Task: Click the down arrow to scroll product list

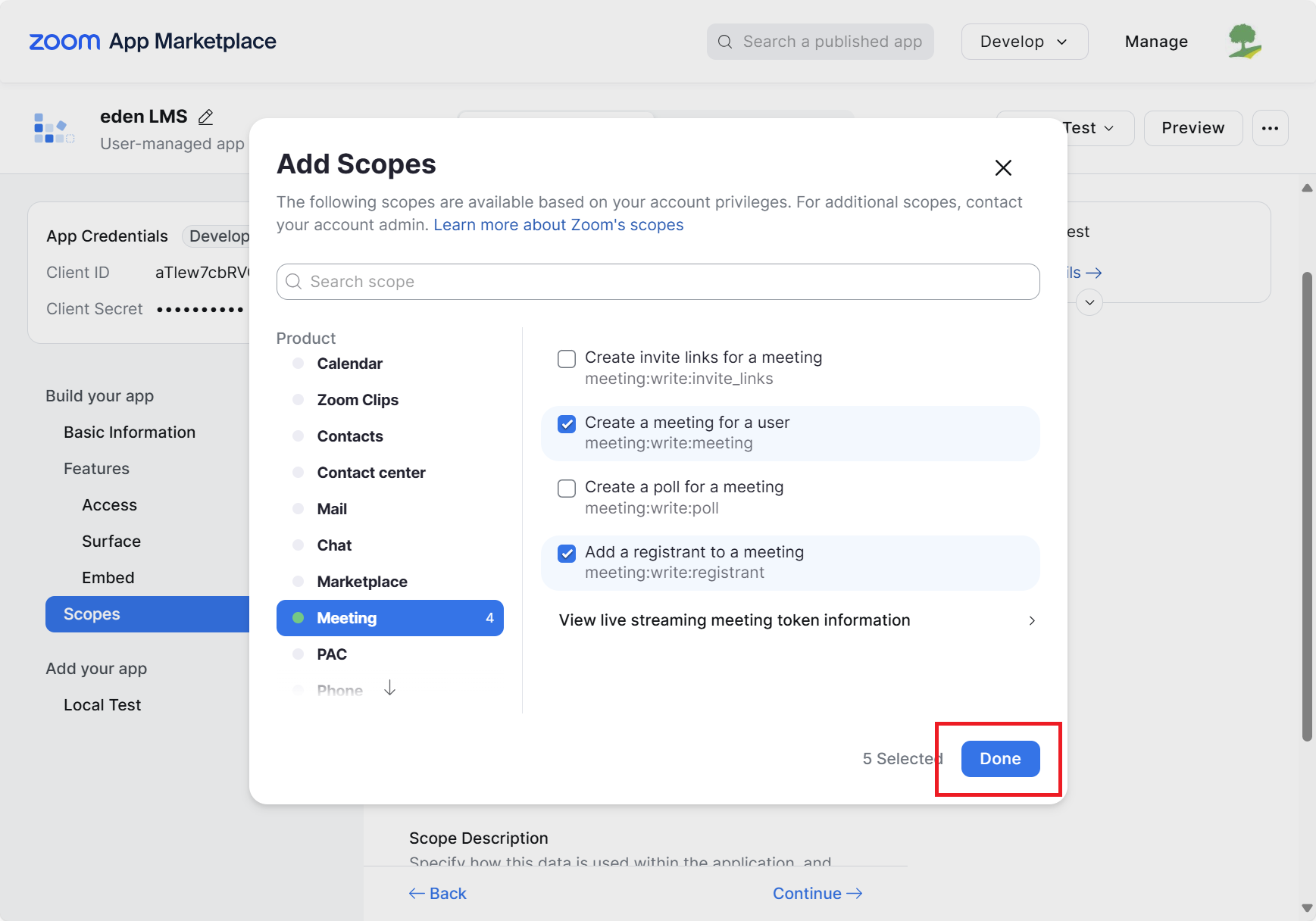Action: tap(389, 688)
